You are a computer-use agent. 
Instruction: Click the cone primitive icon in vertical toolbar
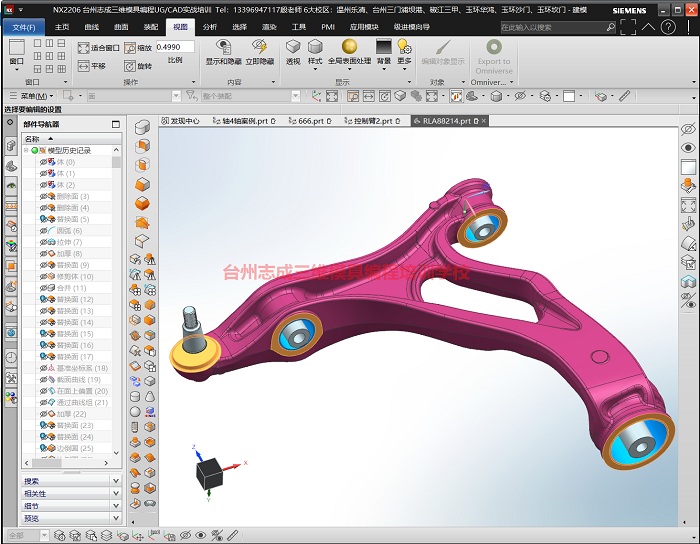(x=150, y=396)
